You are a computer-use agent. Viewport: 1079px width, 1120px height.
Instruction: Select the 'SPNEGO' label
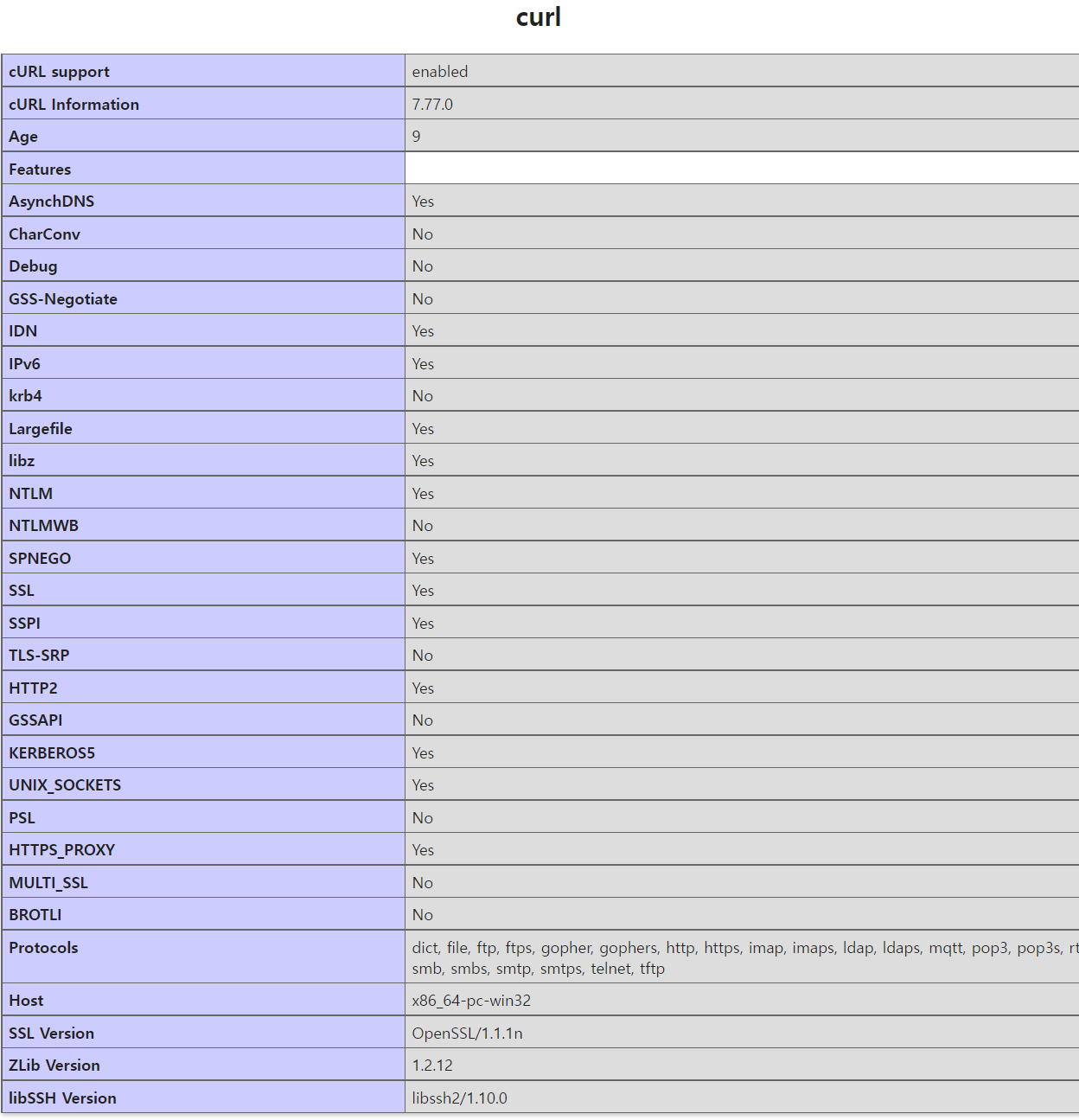tap(40, 559)
